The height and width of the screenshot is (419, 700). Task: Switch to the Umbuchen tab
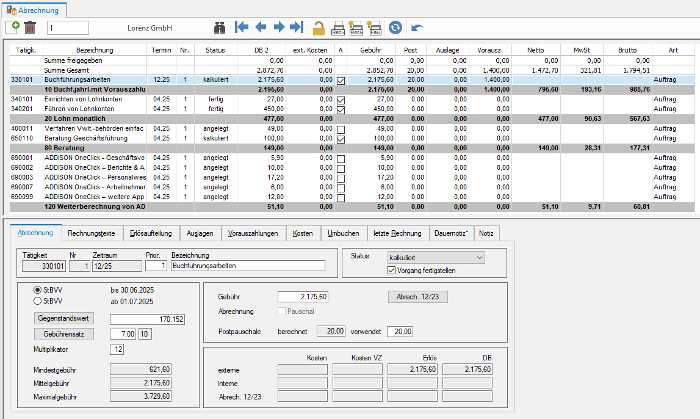click(x=343, y=233)
